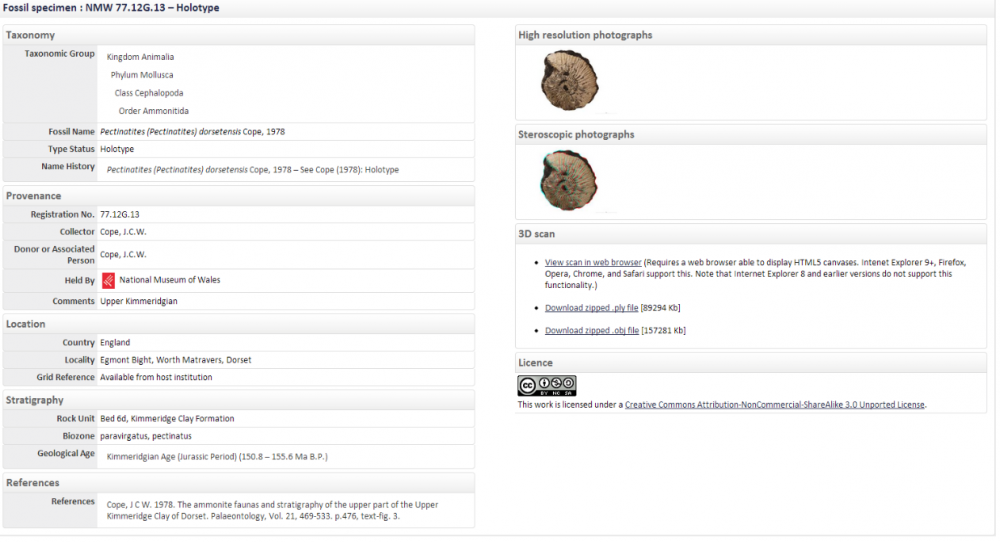Click the References section header
Image resolution: width=1000 pixels, height=542 pixels.
(32, 482)
